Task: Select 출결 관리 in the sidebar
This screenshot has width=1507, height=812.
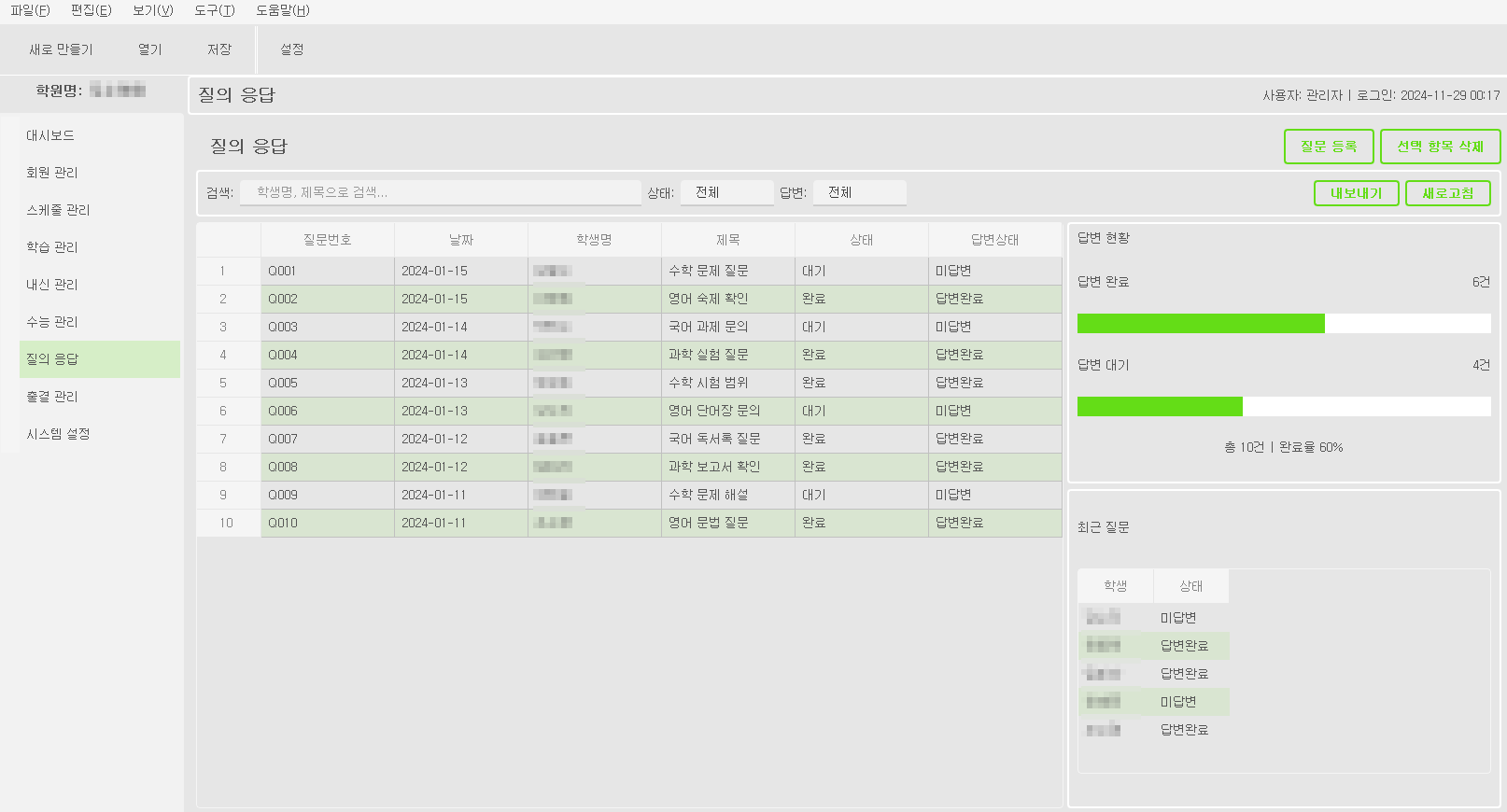Action: point(52,397)
